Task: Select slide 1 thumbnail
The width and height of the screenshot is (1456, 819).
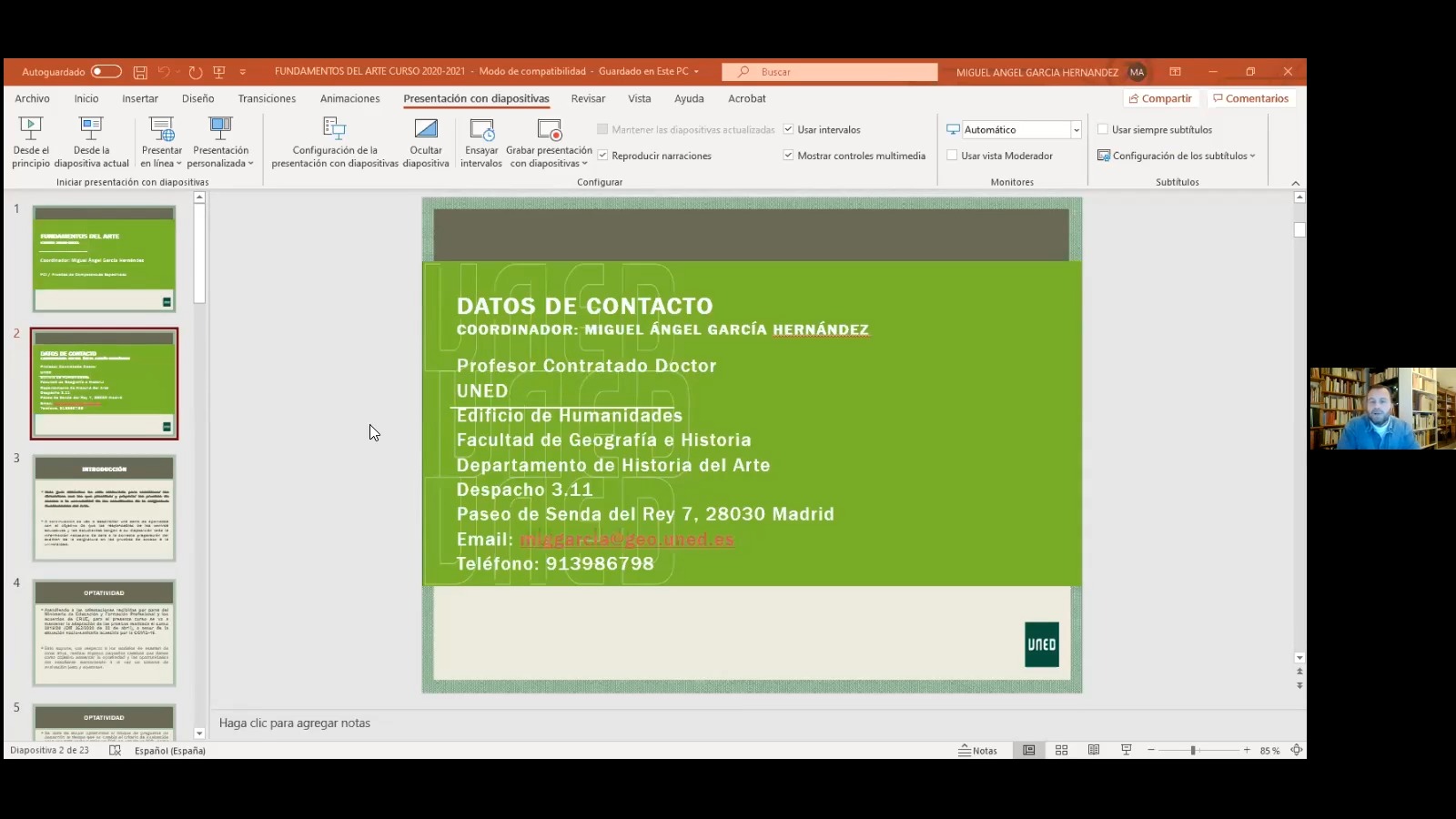Action: [105, 258]
